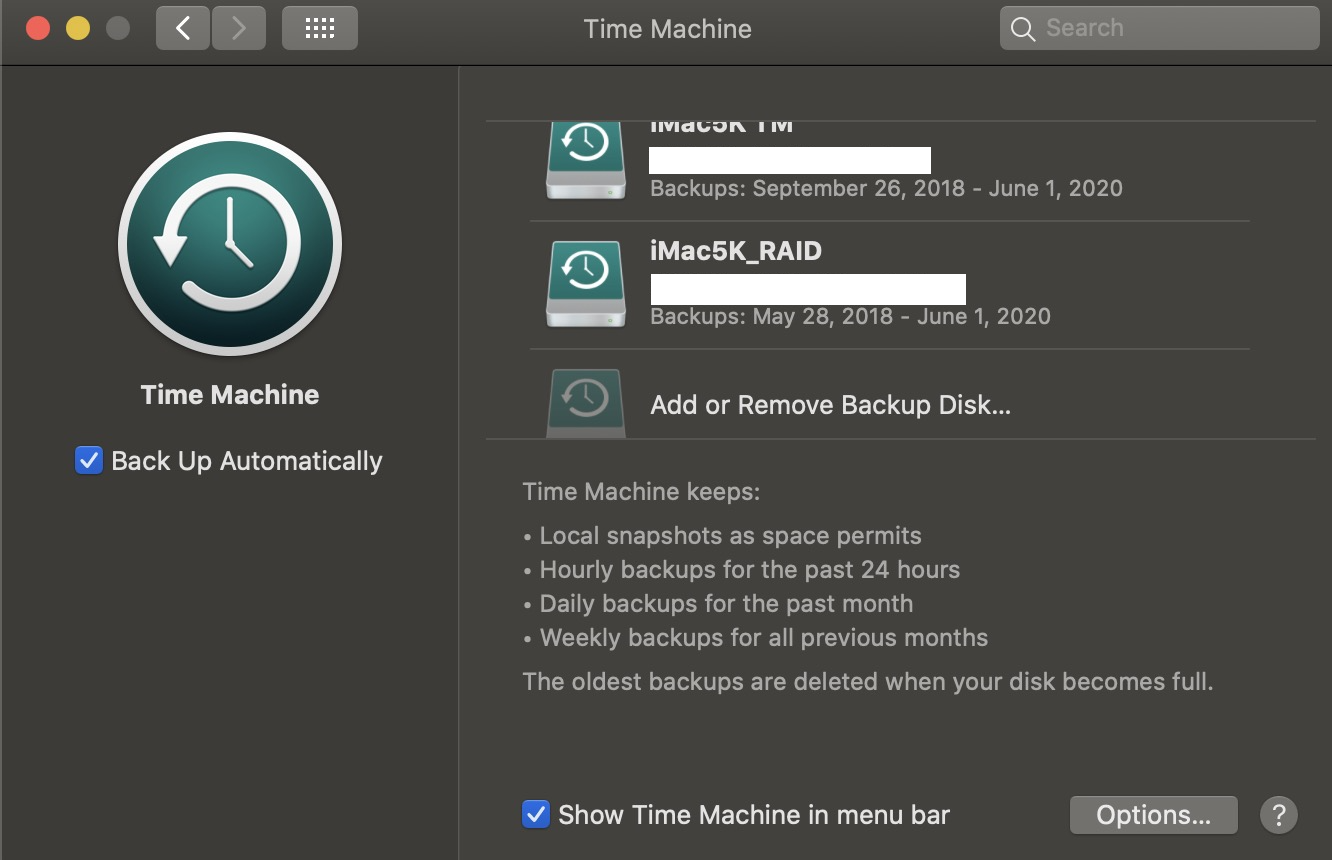Minimize the Time Machine window

[x=78, y=28]
